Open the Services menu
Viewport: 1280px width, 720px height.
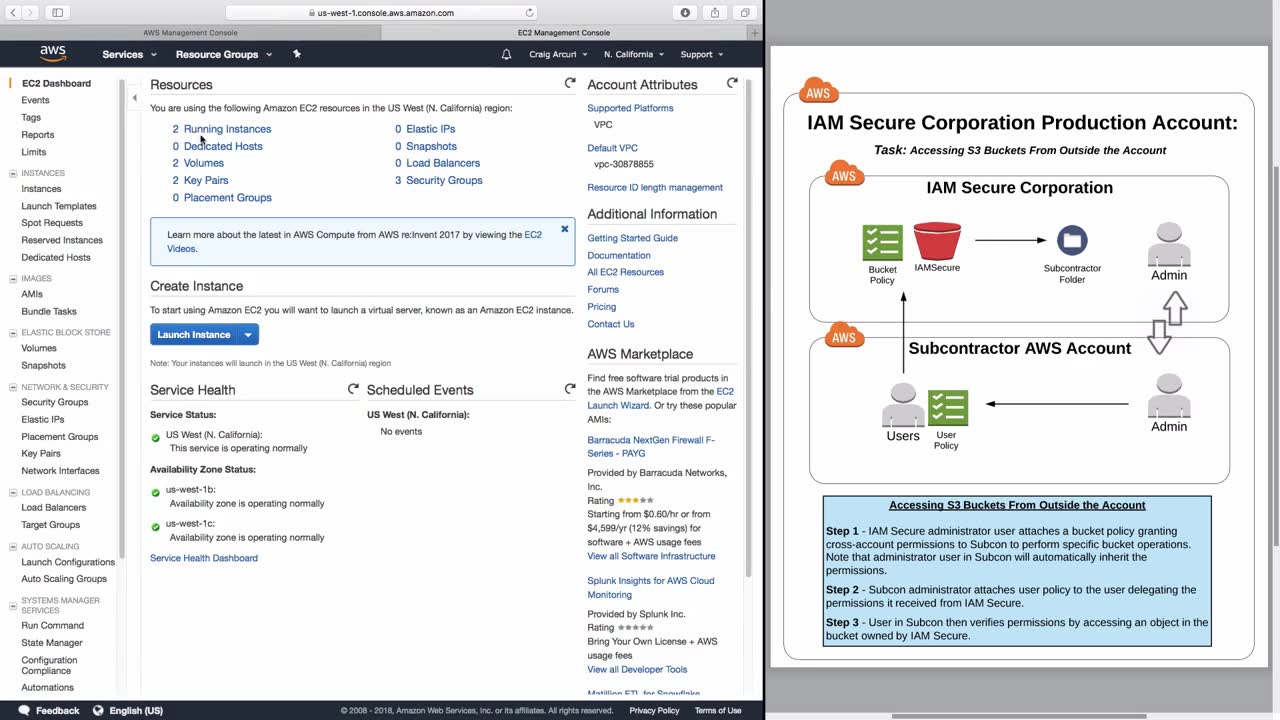[x=129, y=54]
